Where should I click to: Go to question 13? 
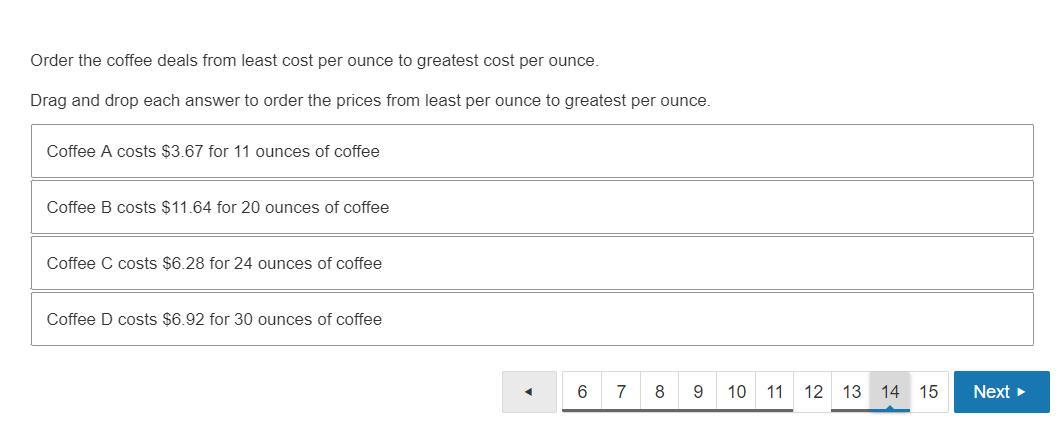click(x=851, y=392)
